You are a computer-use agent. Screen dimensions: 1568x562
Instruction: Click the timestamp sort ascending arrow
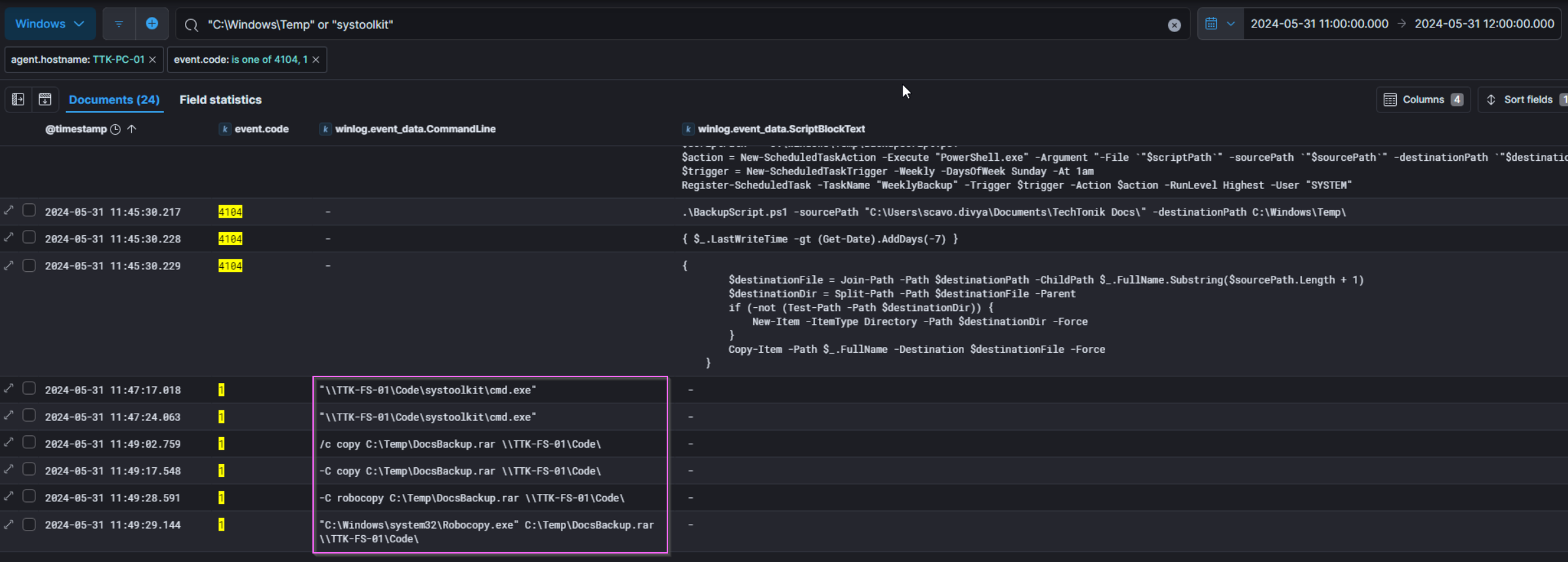point(131,129)
